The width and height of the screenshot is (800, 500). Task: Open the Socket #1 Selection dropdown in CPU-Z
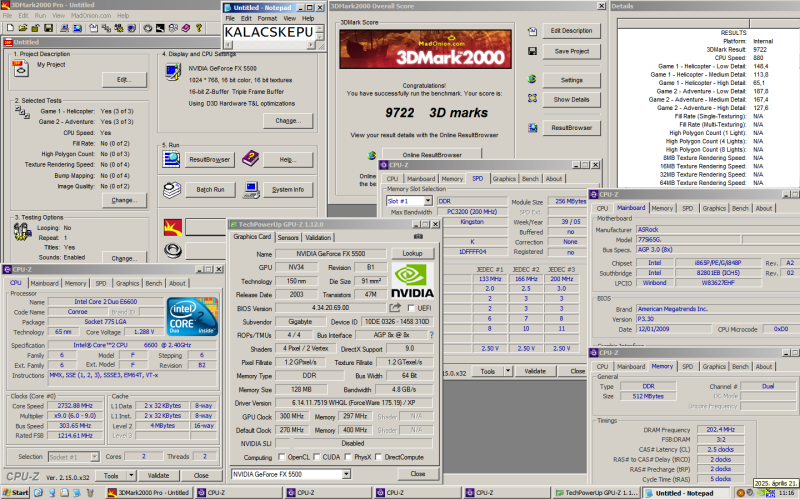pos(94,457)
